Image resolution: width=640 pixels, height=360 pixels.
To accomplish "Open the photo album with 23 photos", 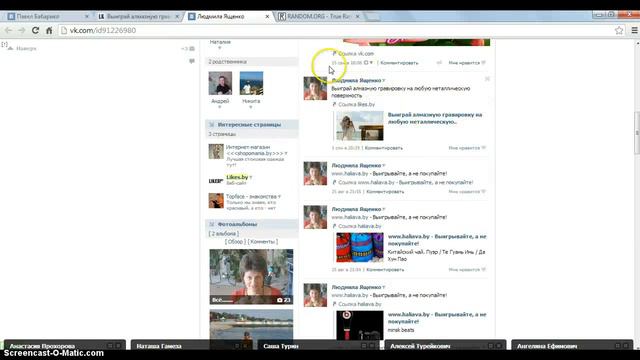I will [251, 277].
